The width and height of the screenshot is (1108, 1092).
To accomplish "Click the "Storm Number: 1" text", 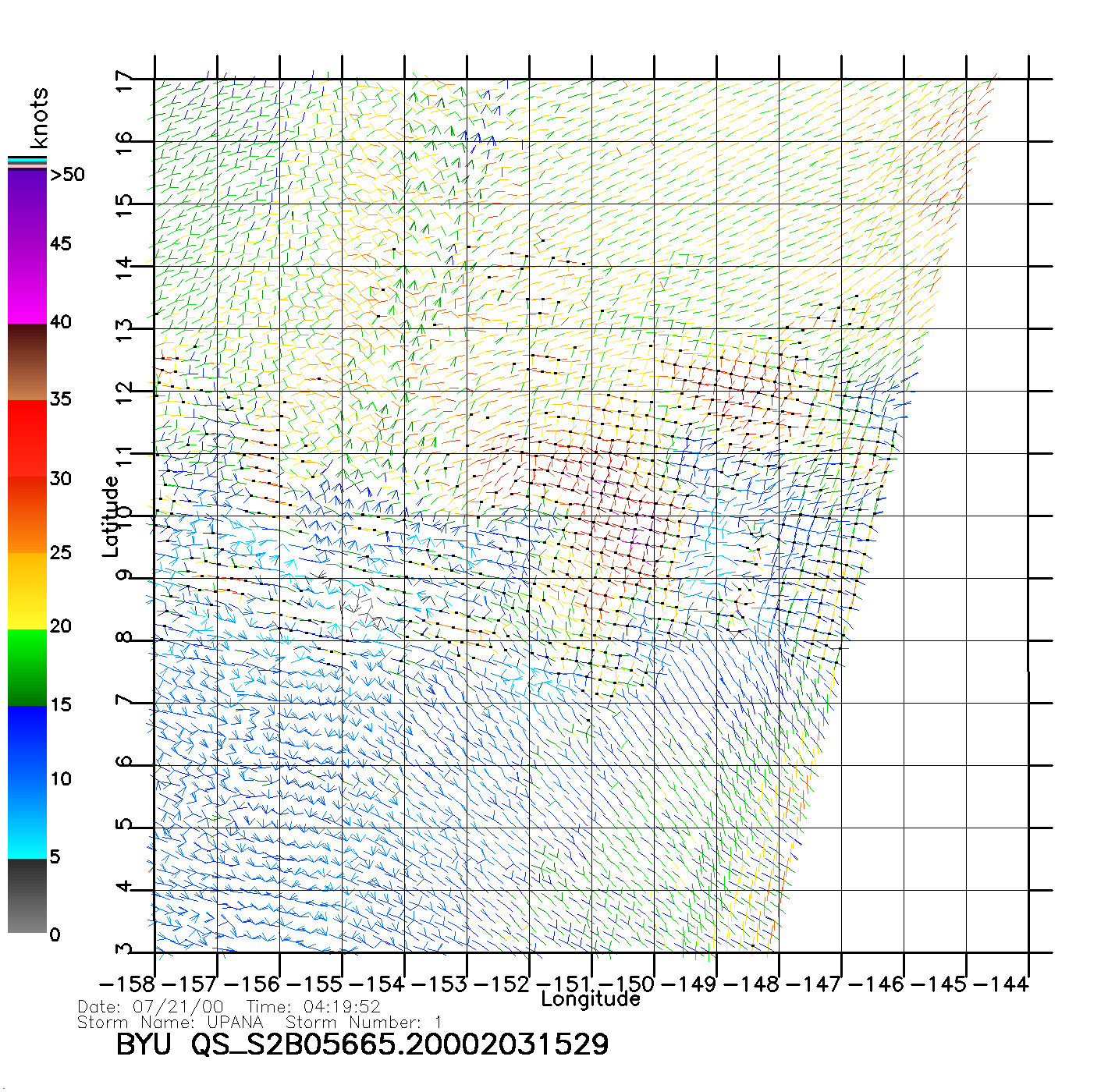I will coord(364,1023).
